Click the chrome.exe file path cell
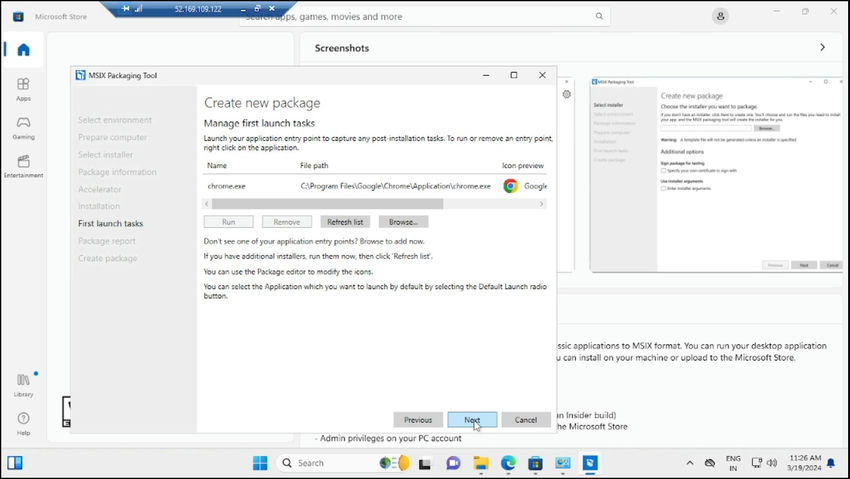The image size is (850, 479). point(396,186)
